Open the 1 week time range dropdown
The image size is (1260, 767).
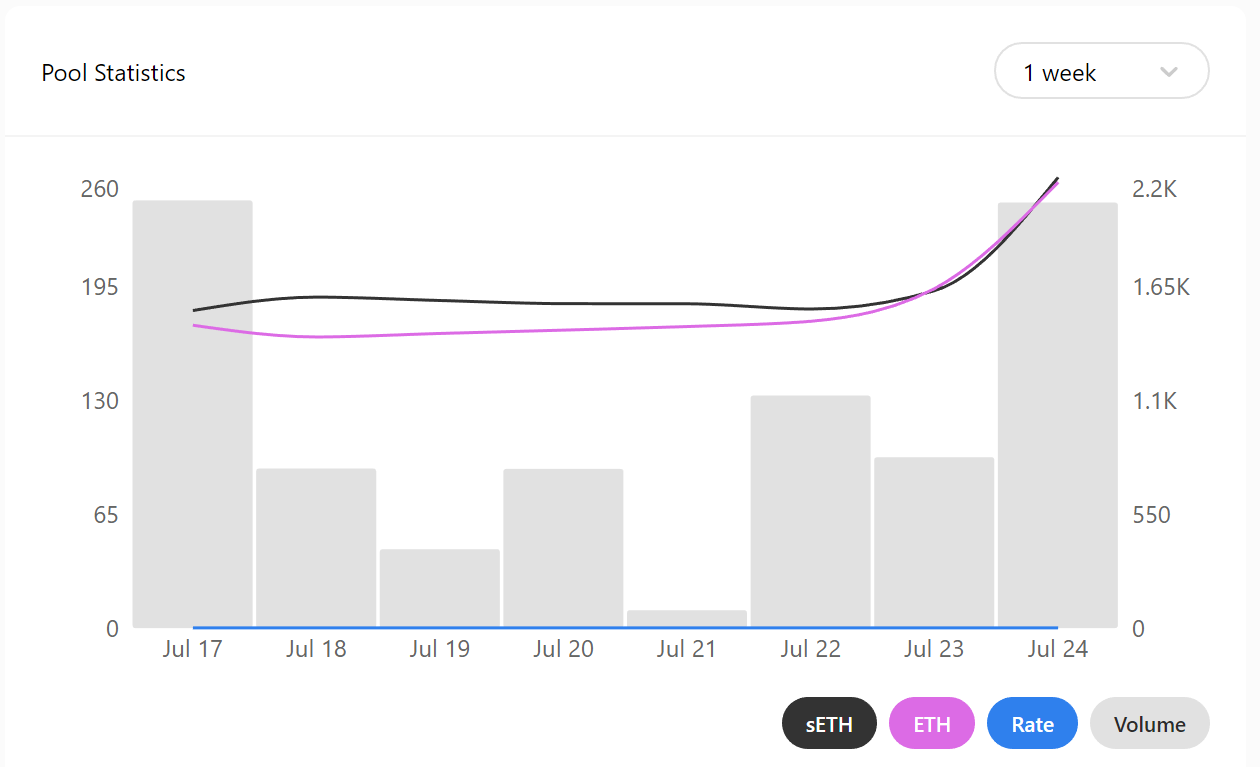click(1101, 71)
